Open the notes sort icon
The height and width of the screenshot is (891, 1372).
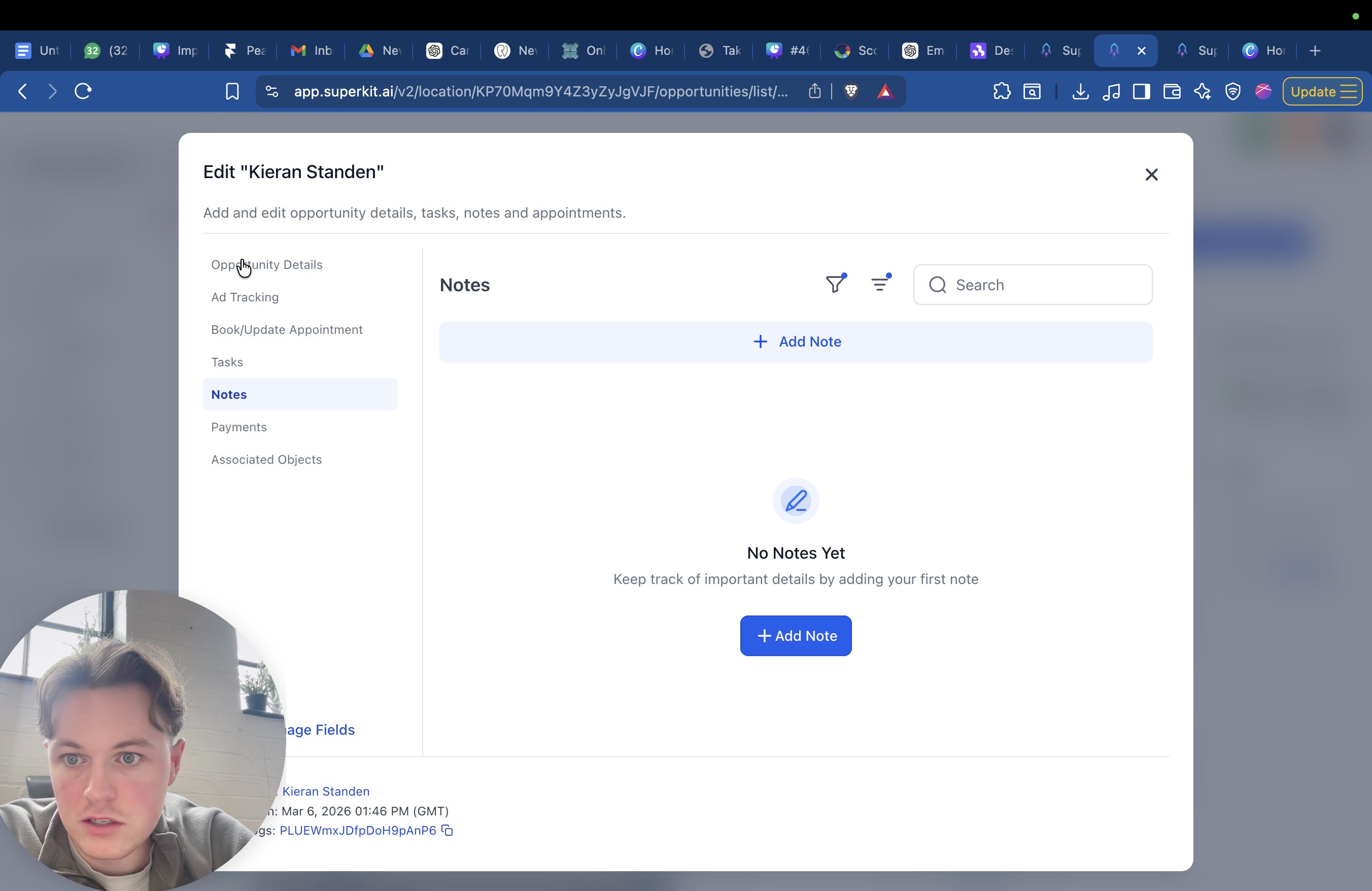880,284
